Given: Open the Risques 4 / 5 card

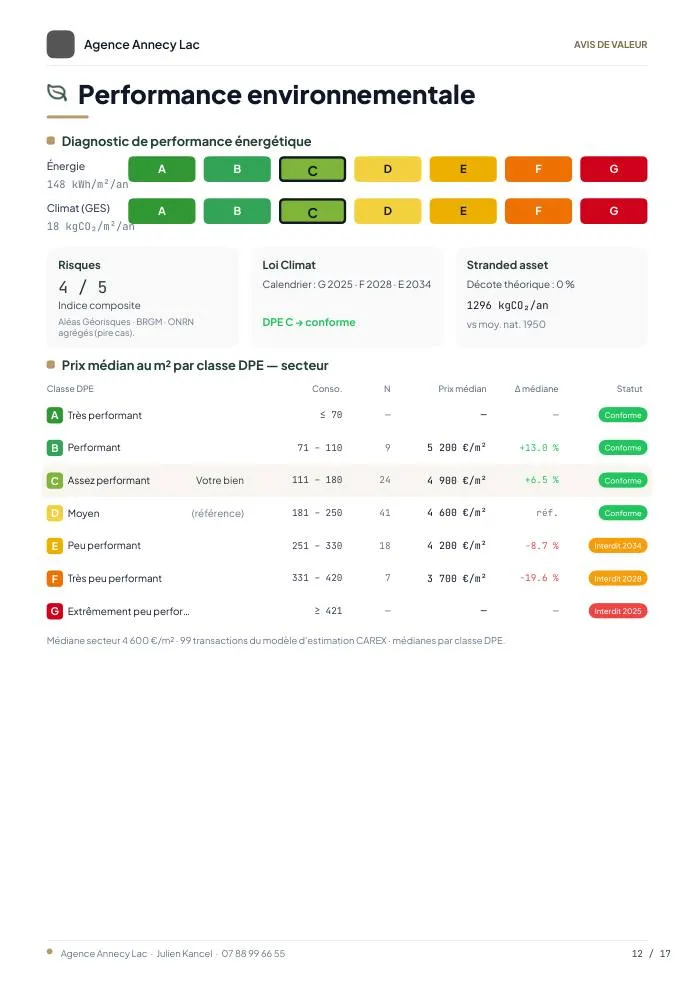Looking at the screenshot, I should click(142, 297).
